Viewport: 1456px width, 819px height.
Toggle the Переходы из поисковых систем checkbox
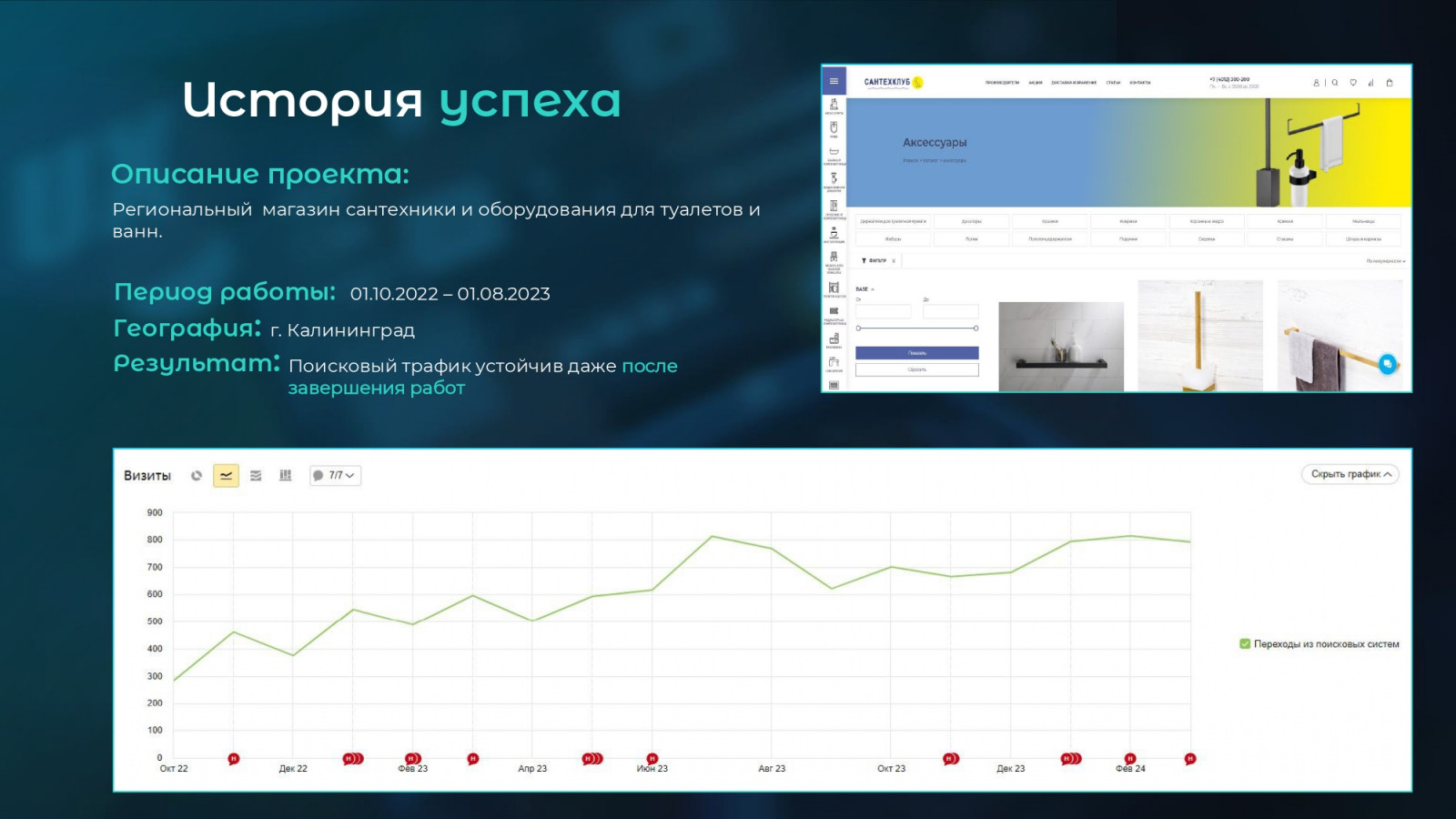coord(1245,644)
